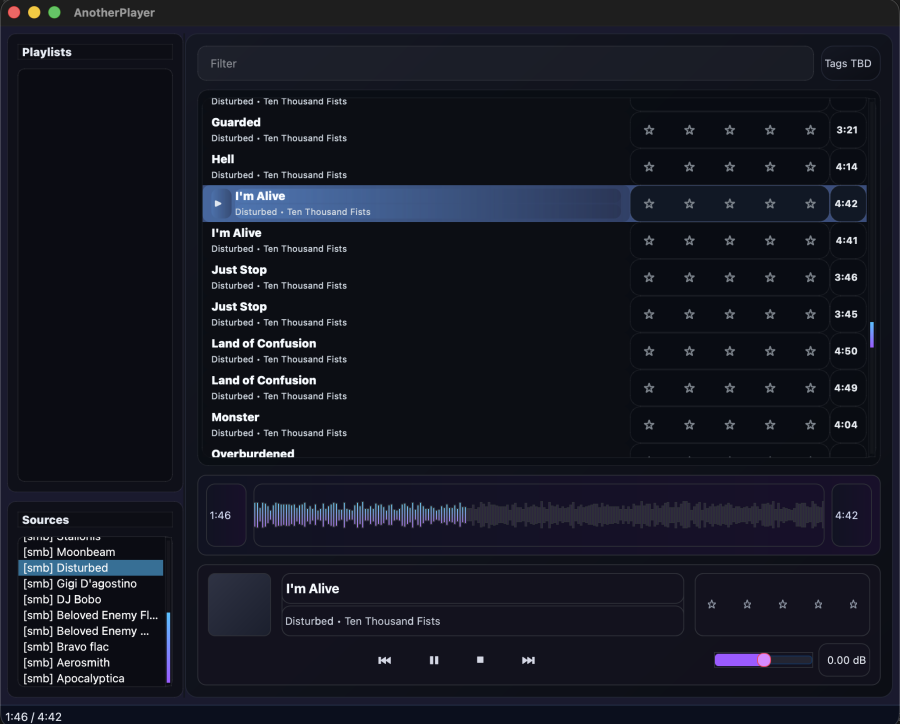
Task: Click the 3:21 duration of Guarded
Action: click(x=847, y=130)
